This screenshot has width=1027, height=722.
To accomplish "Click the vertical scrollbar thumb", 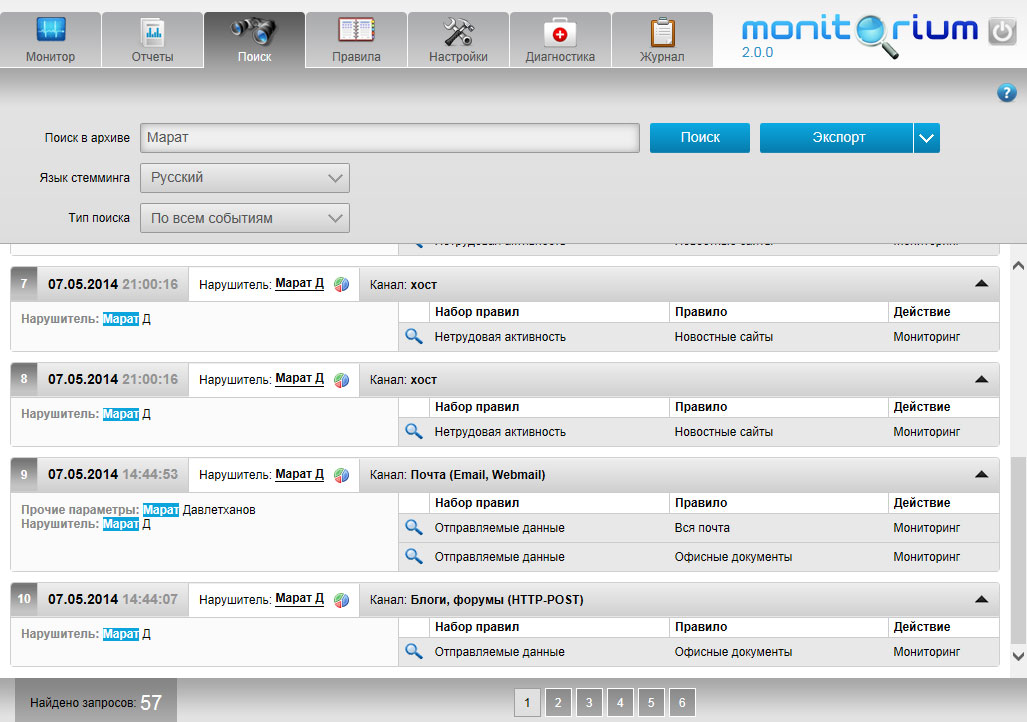I will (1018, 550).
